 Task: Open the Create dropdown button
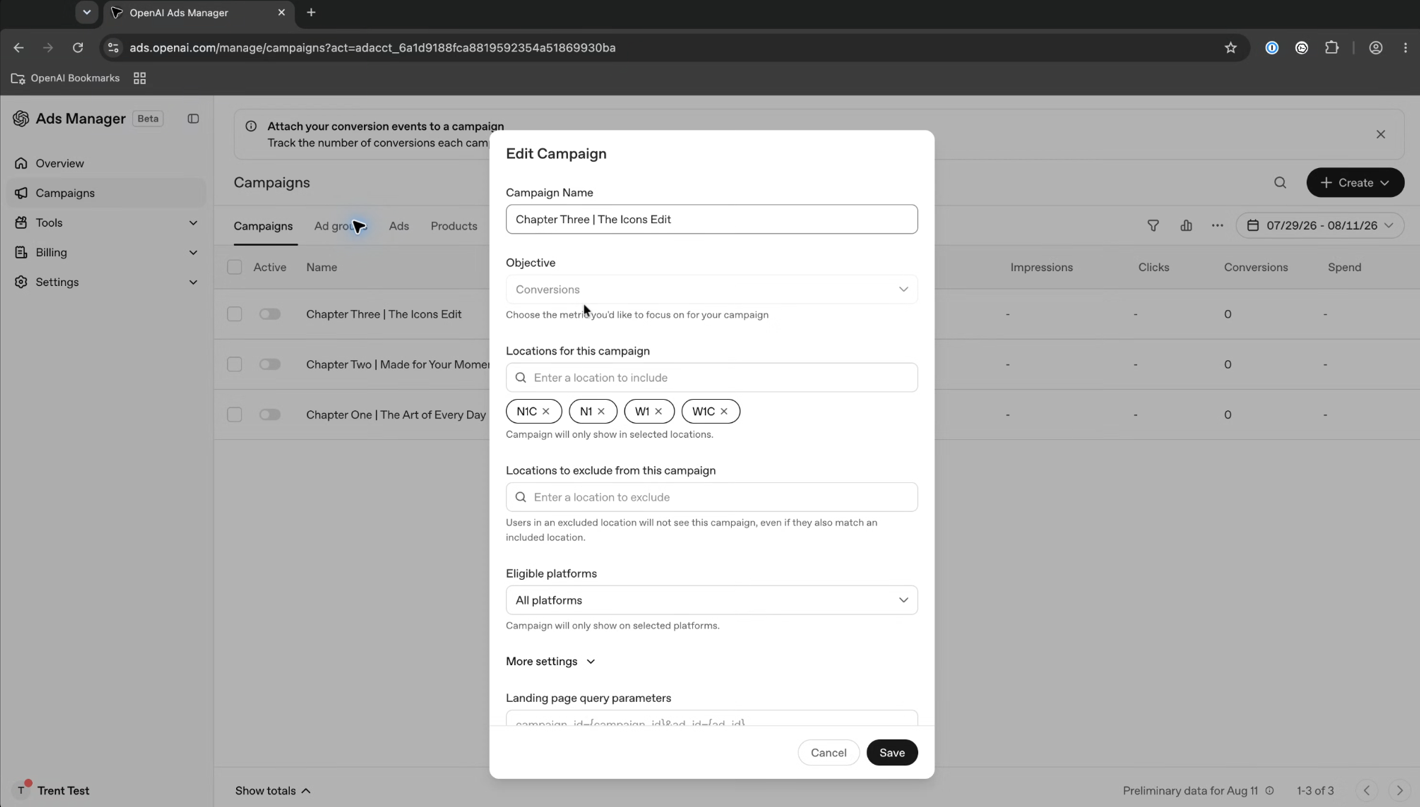click(x=1355, y=183)
